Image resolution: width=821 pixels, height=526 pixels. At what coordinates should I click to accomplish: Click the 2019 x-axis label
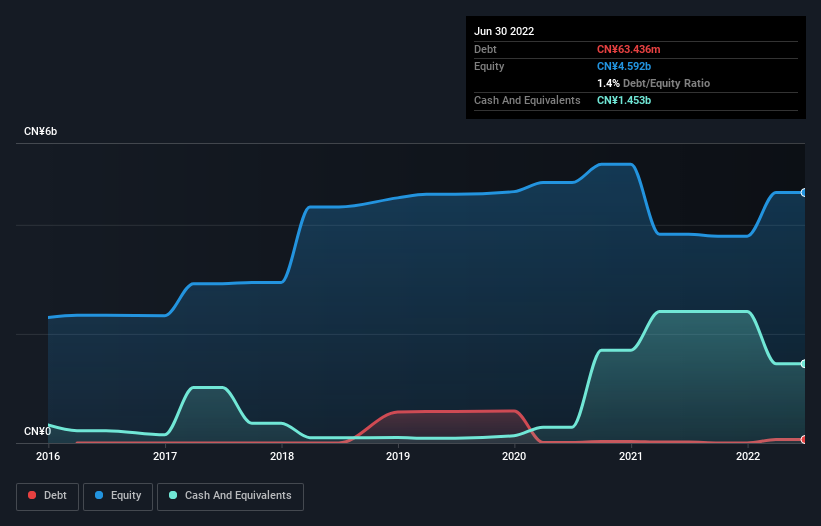[398, 456]
